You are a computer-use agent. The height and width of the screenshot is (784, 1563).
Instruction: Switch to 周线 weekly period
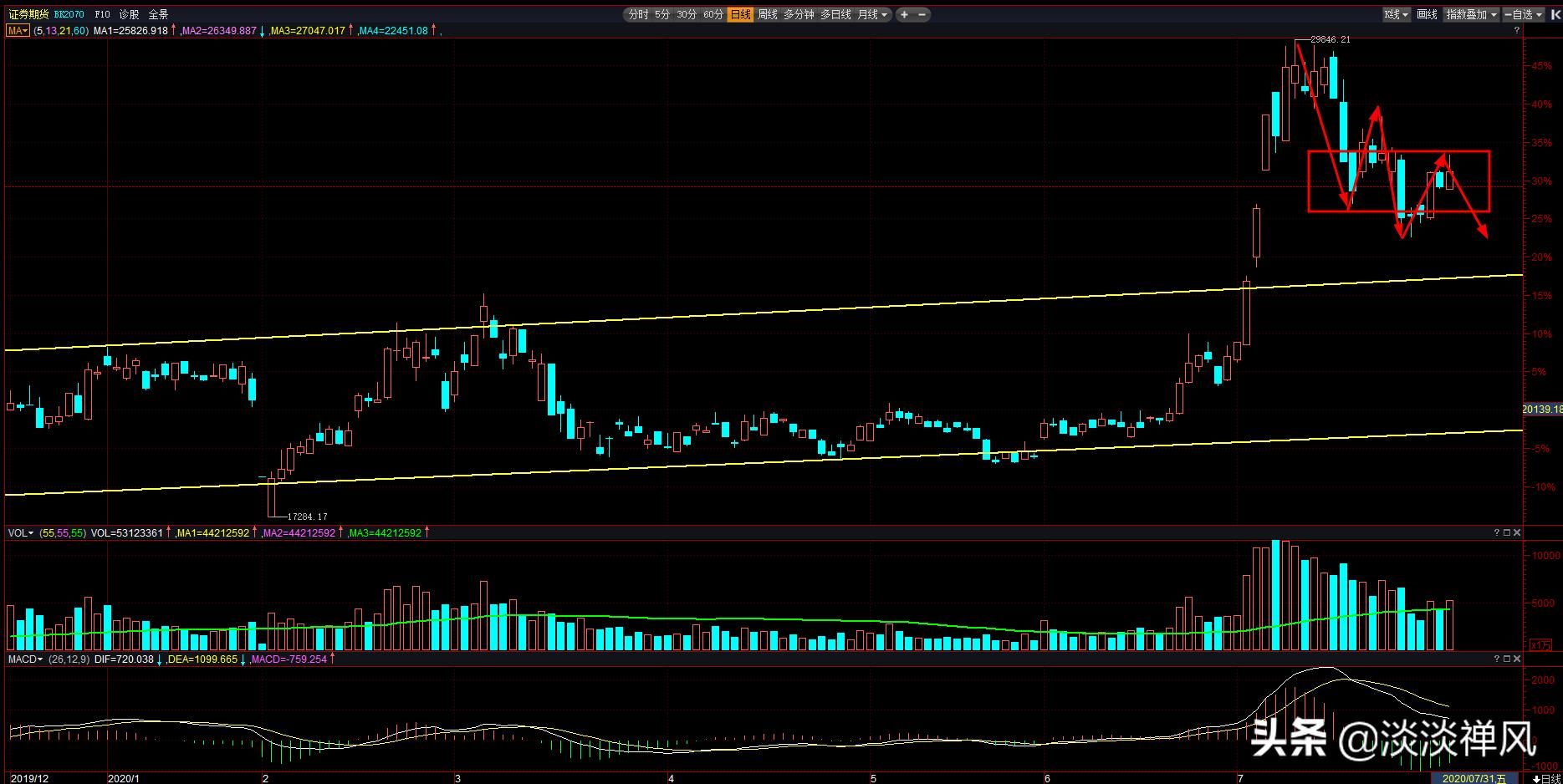coord(768,14)
